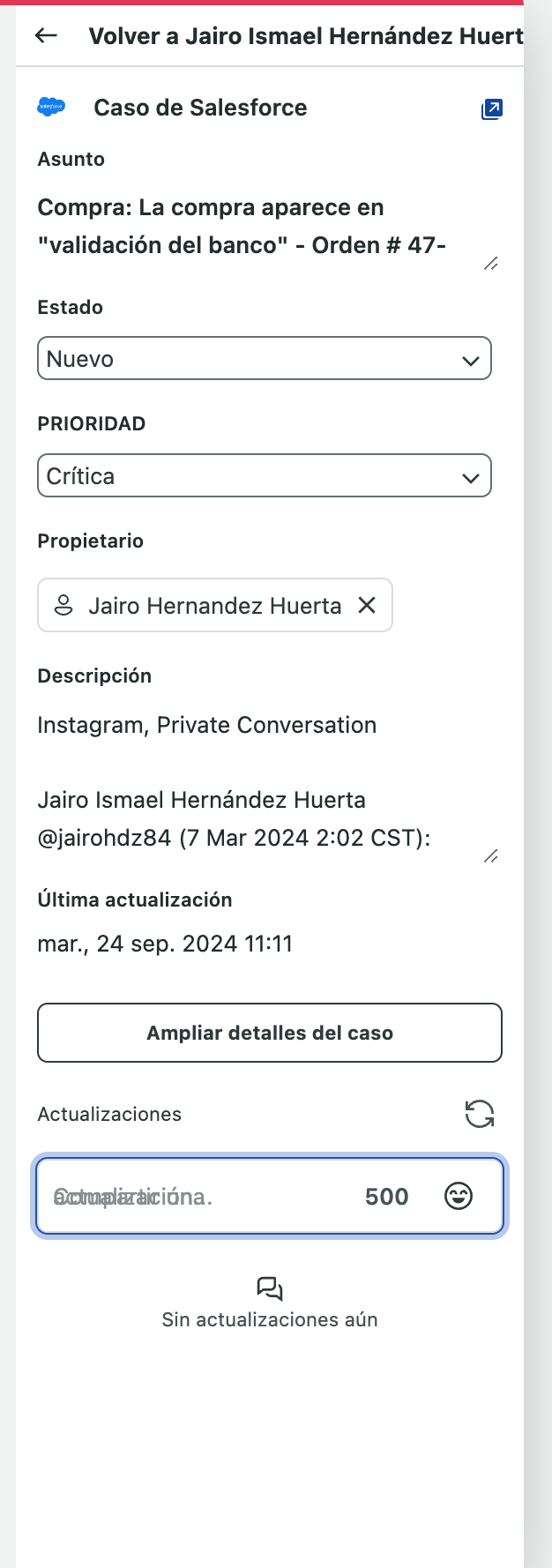Refresh updates with the circular arrows icon
This screenshot has height=1568, width=552.
[480, 1114]
